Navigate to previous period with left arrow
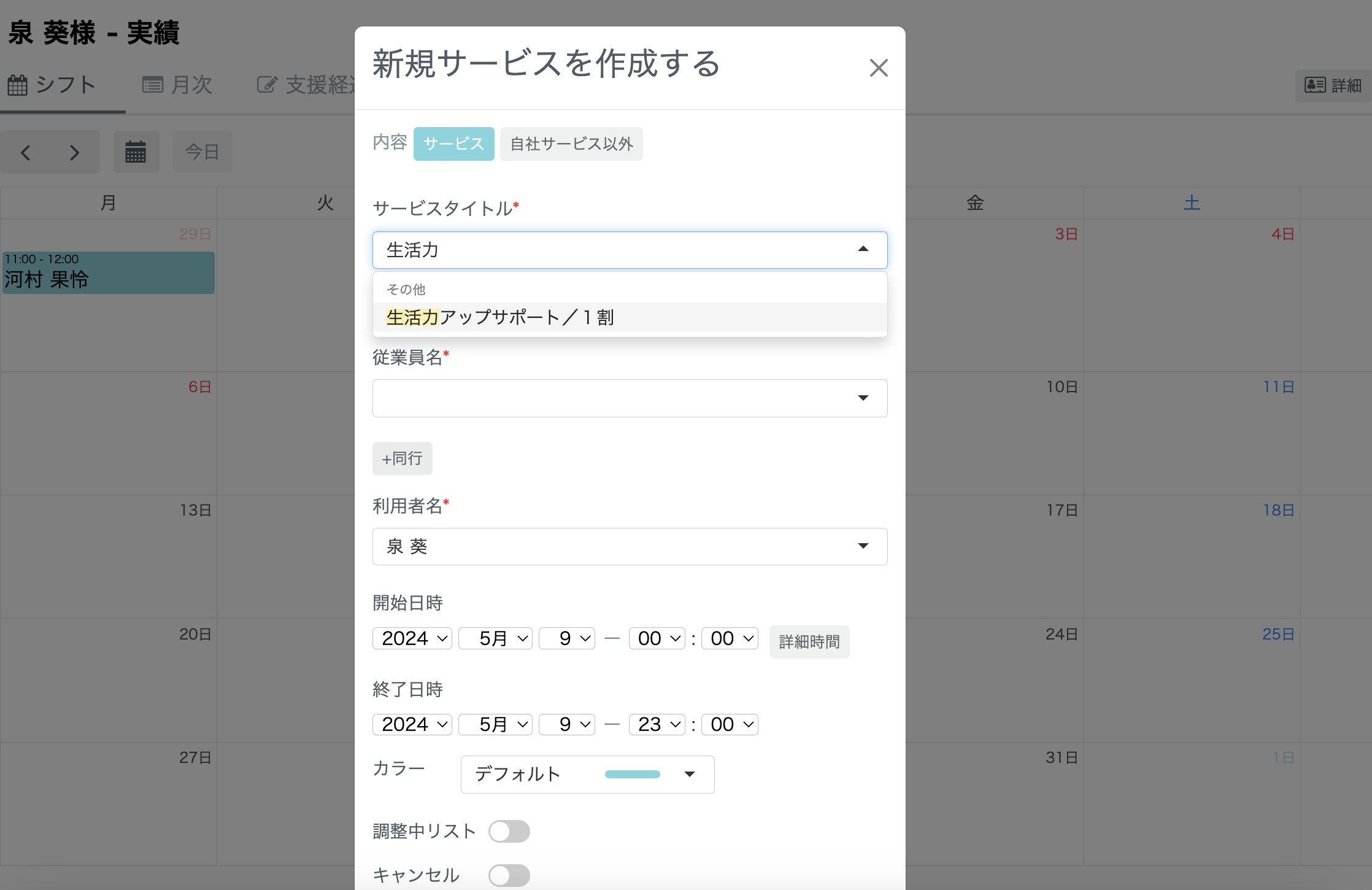1372x890 pixels. point(26,152)
